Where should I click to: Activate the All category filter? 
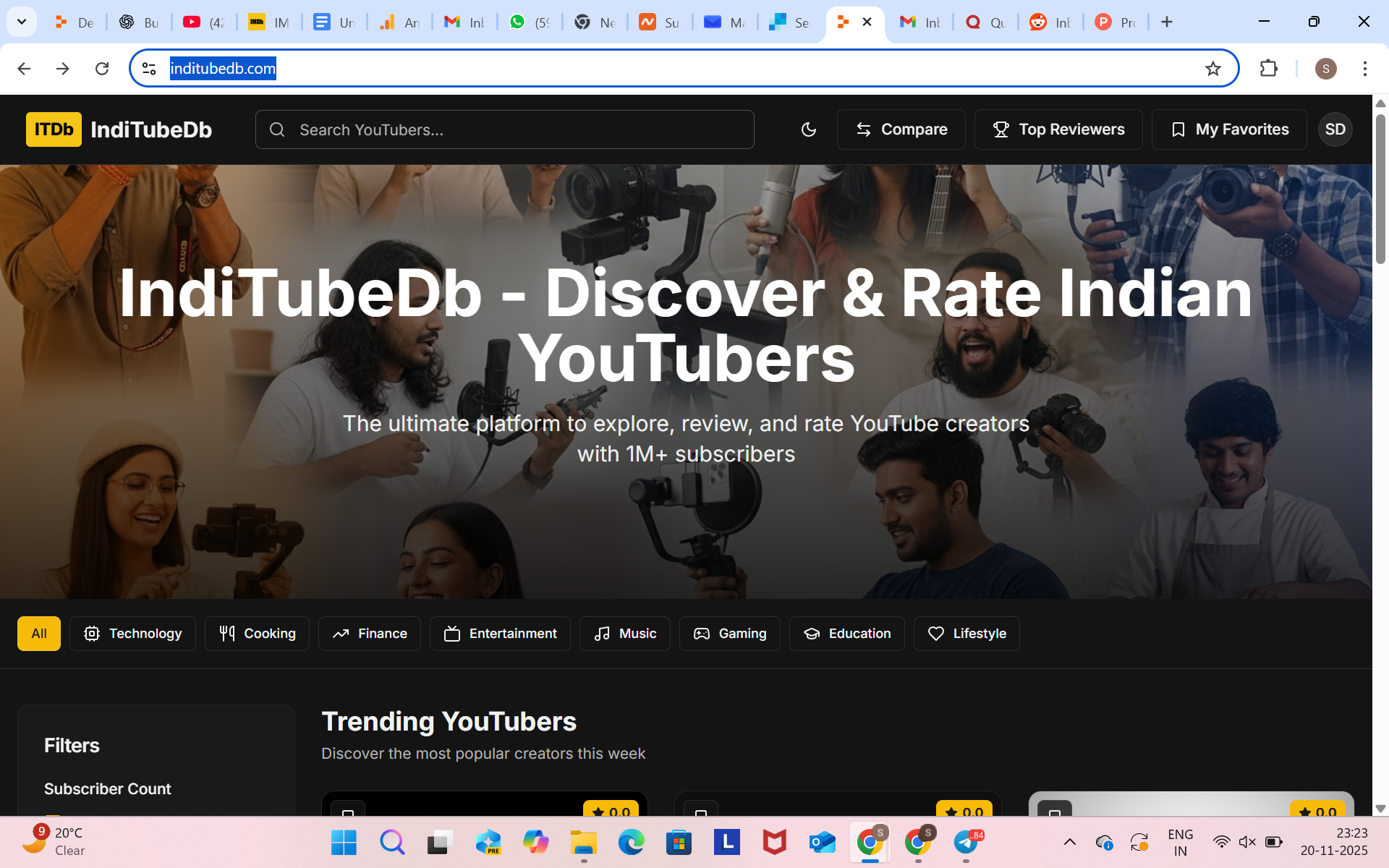(x=38, y=634)
